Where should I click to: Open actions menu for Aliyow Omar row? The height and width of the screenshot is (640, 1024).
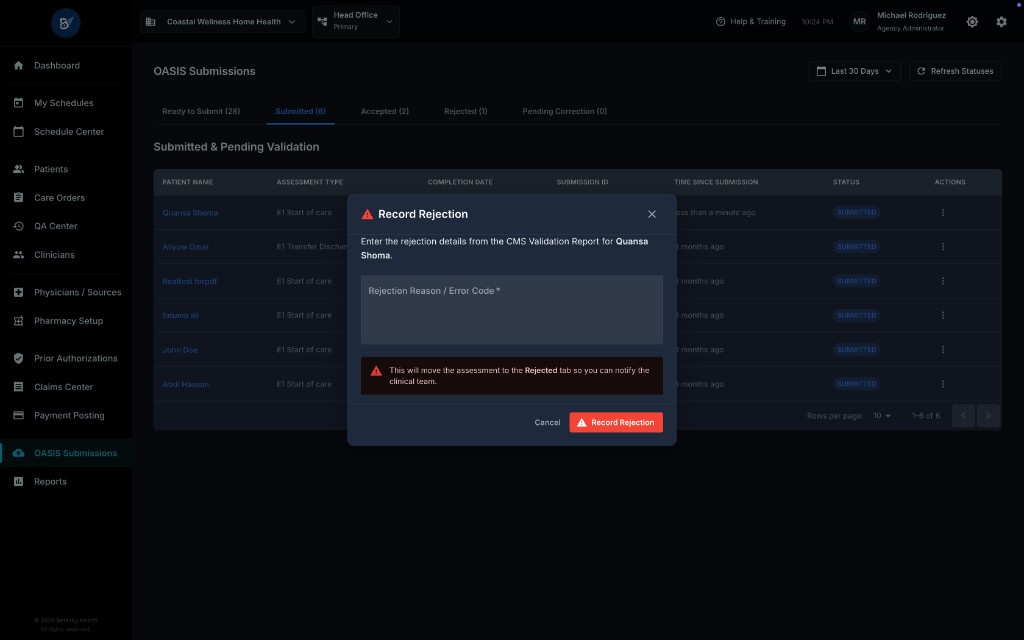[x=942, y=247]
